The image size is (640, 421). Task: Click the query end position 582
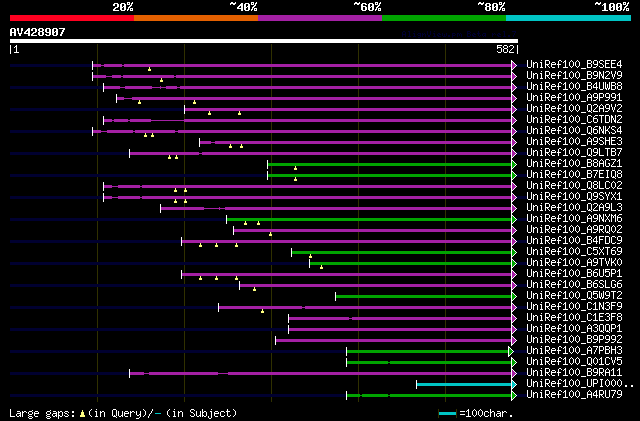[505, 49]
